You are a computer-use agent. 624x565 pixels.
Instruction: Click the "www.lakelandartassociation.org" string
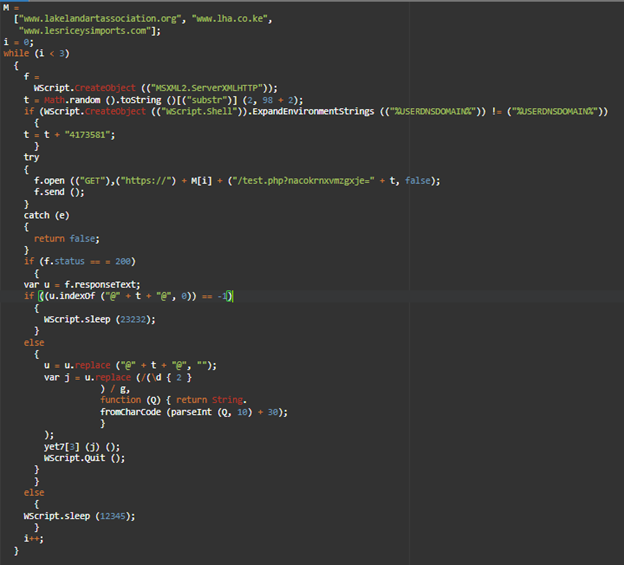point(101,19)
